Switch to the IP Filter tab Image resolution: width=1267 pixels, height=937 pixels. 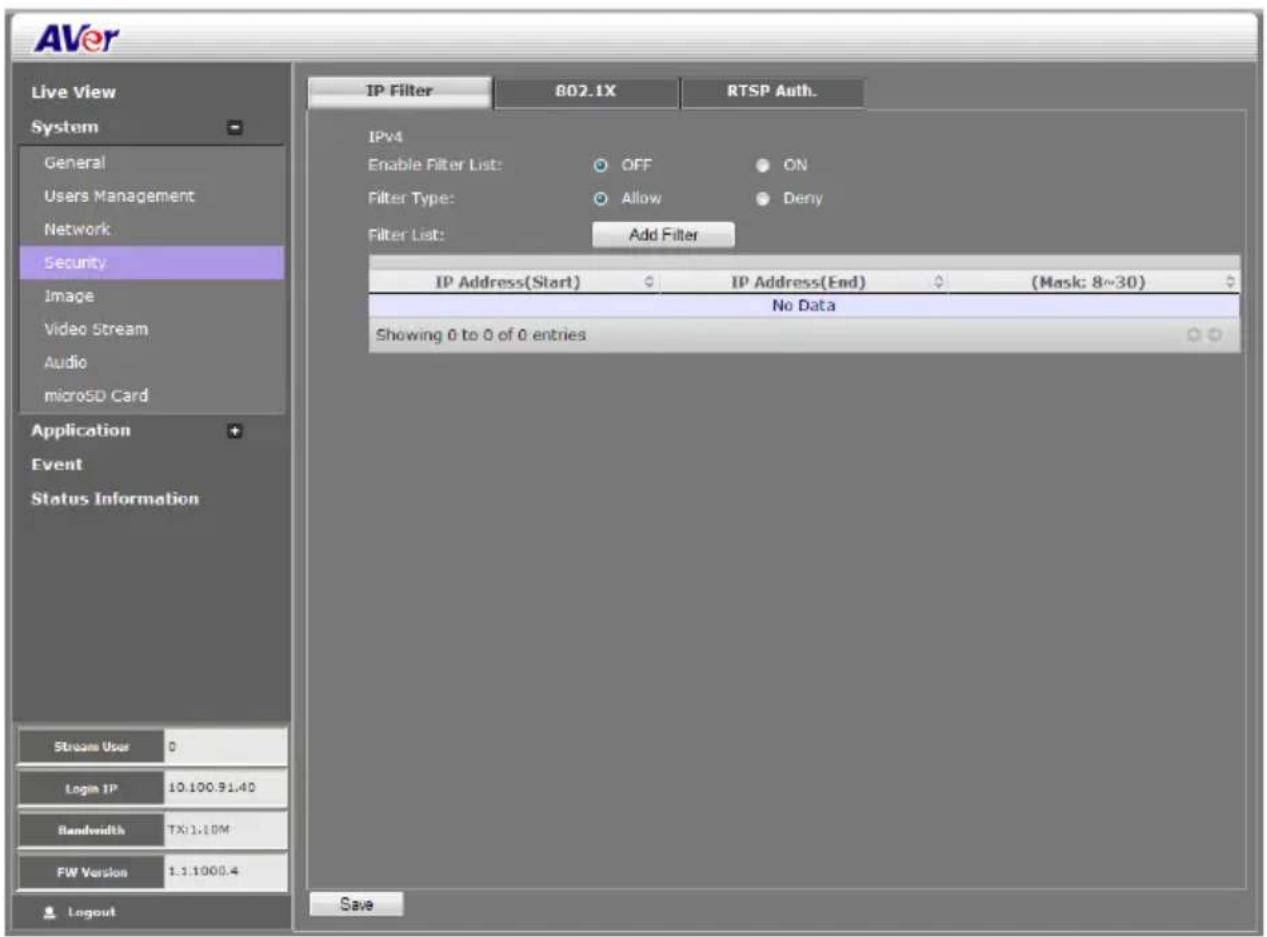coord(400,91)
